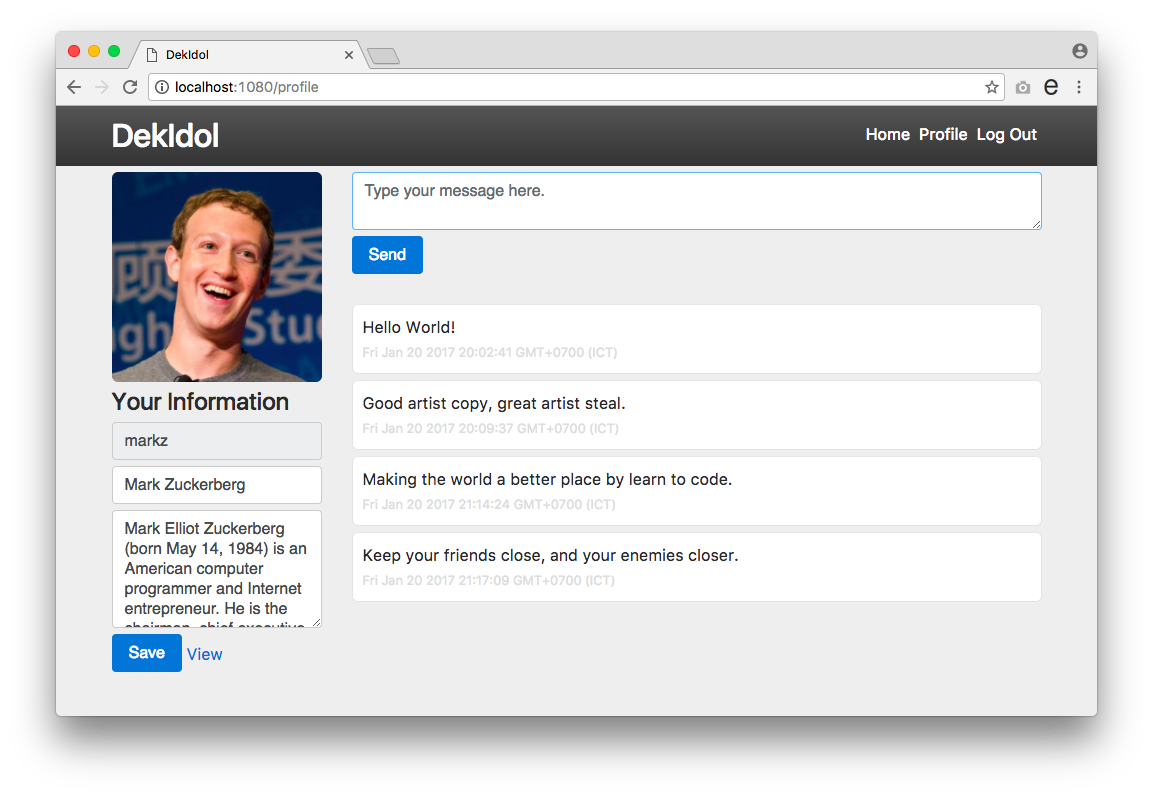Viewport: 1153px width, 796px height.
Task: View site info via the address bar icon
Action: 162,87
